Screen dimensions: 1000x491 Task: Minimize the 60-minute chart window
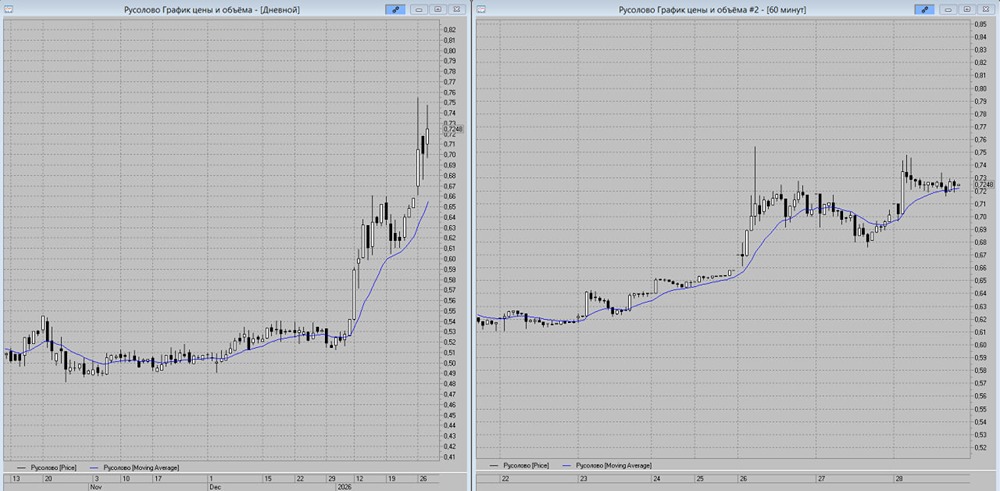pyautogui.click(x=950, y=9)
